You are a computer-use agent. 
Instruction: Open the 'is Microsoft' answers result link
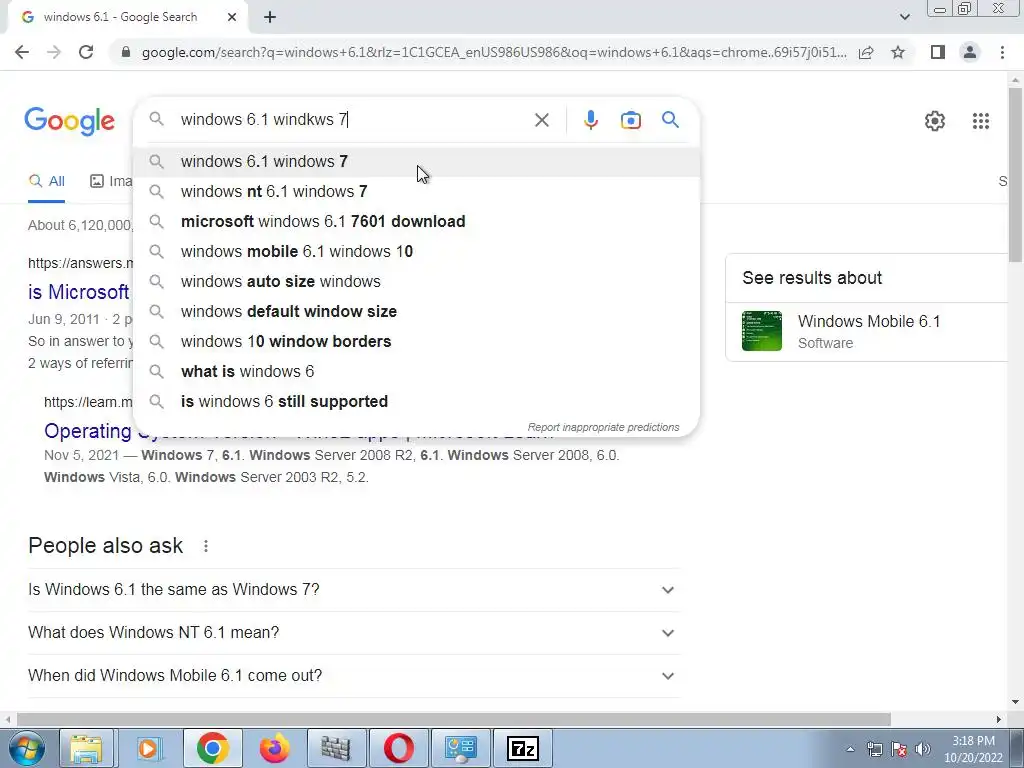click(x=78, y=292)
